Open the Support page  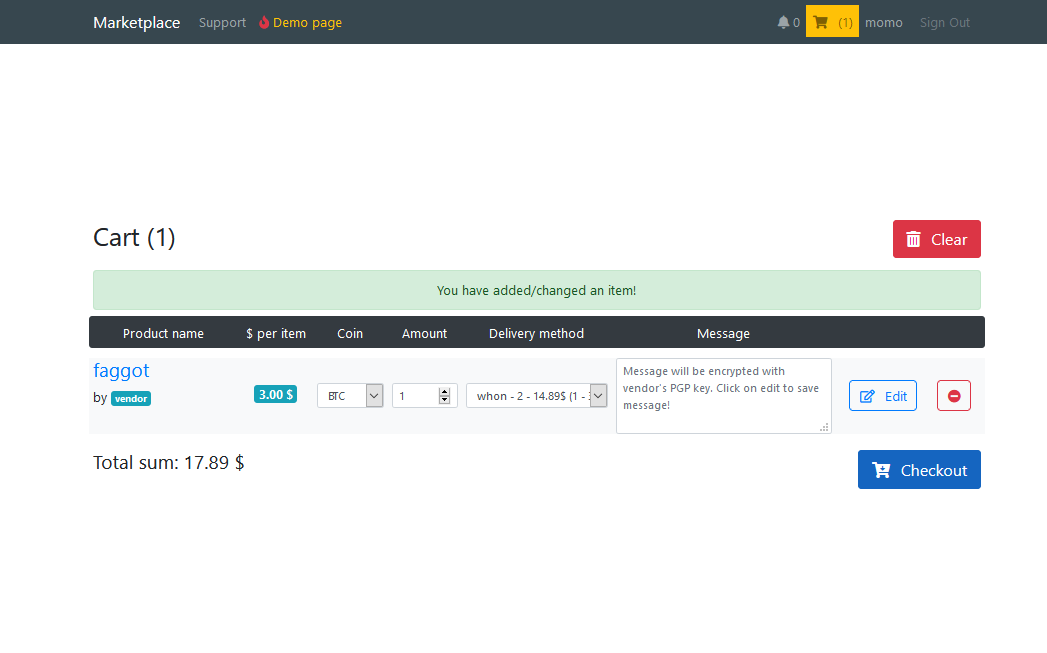(x=222, y=21)
